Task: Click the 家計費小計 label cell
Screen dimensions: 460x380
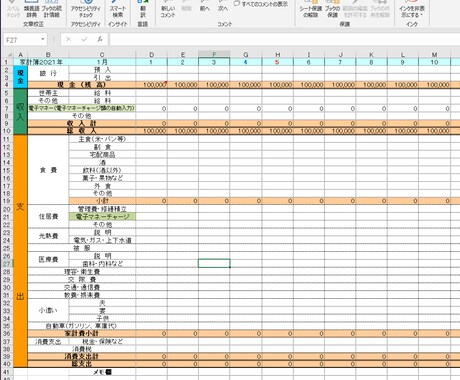Action: click(82, 333)
